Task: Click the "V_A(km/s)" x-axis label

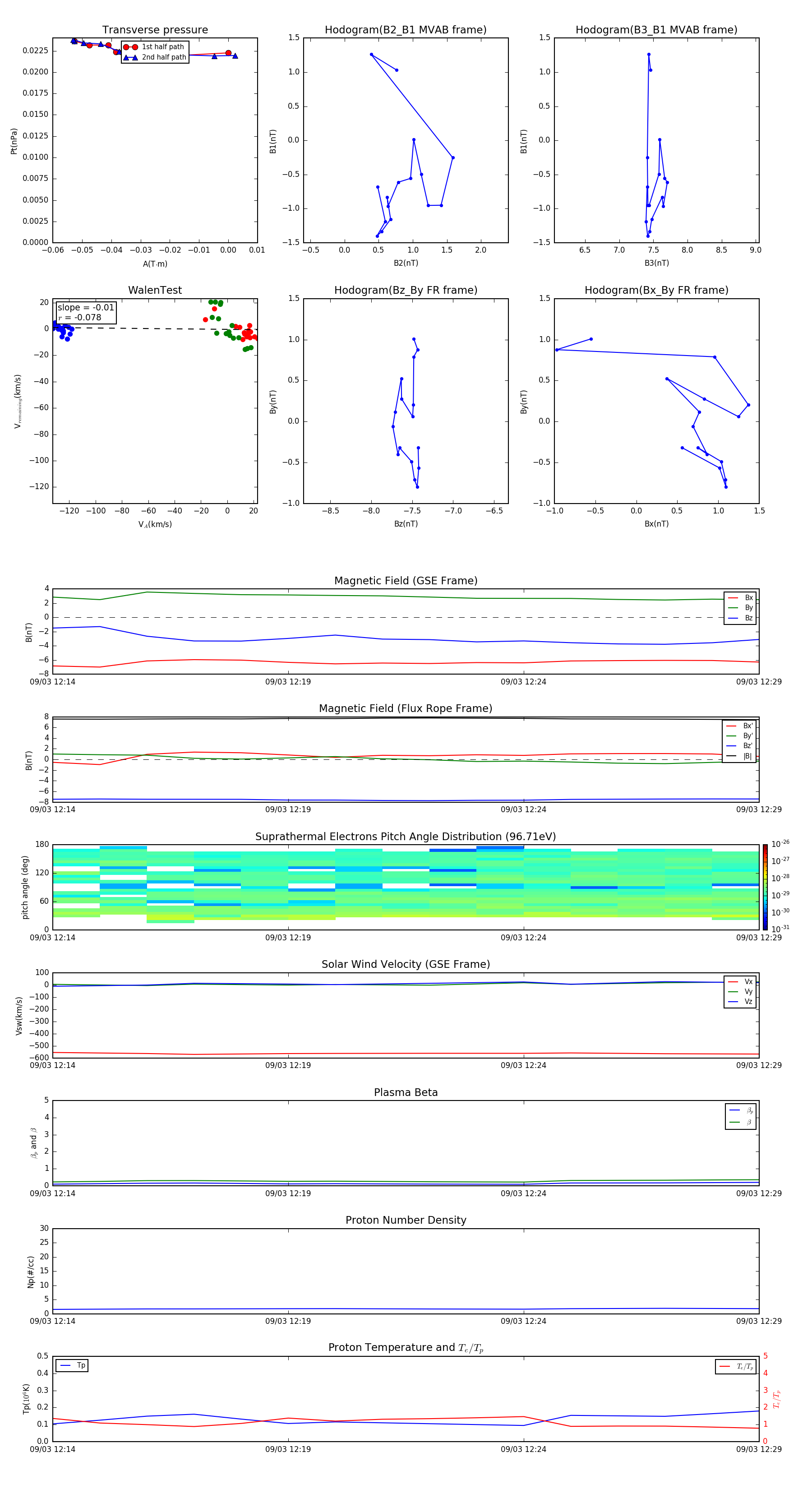Action: (x=155, y=524)
